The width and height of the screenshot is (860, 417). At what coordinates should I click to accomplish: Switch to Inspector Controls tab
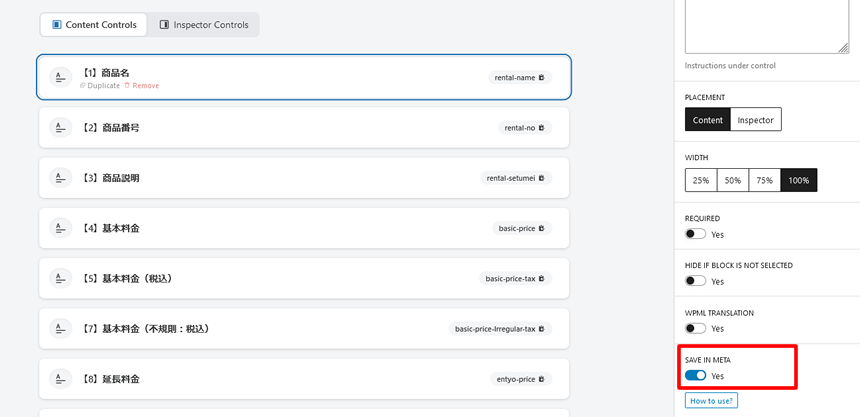[x=204, y=25]
